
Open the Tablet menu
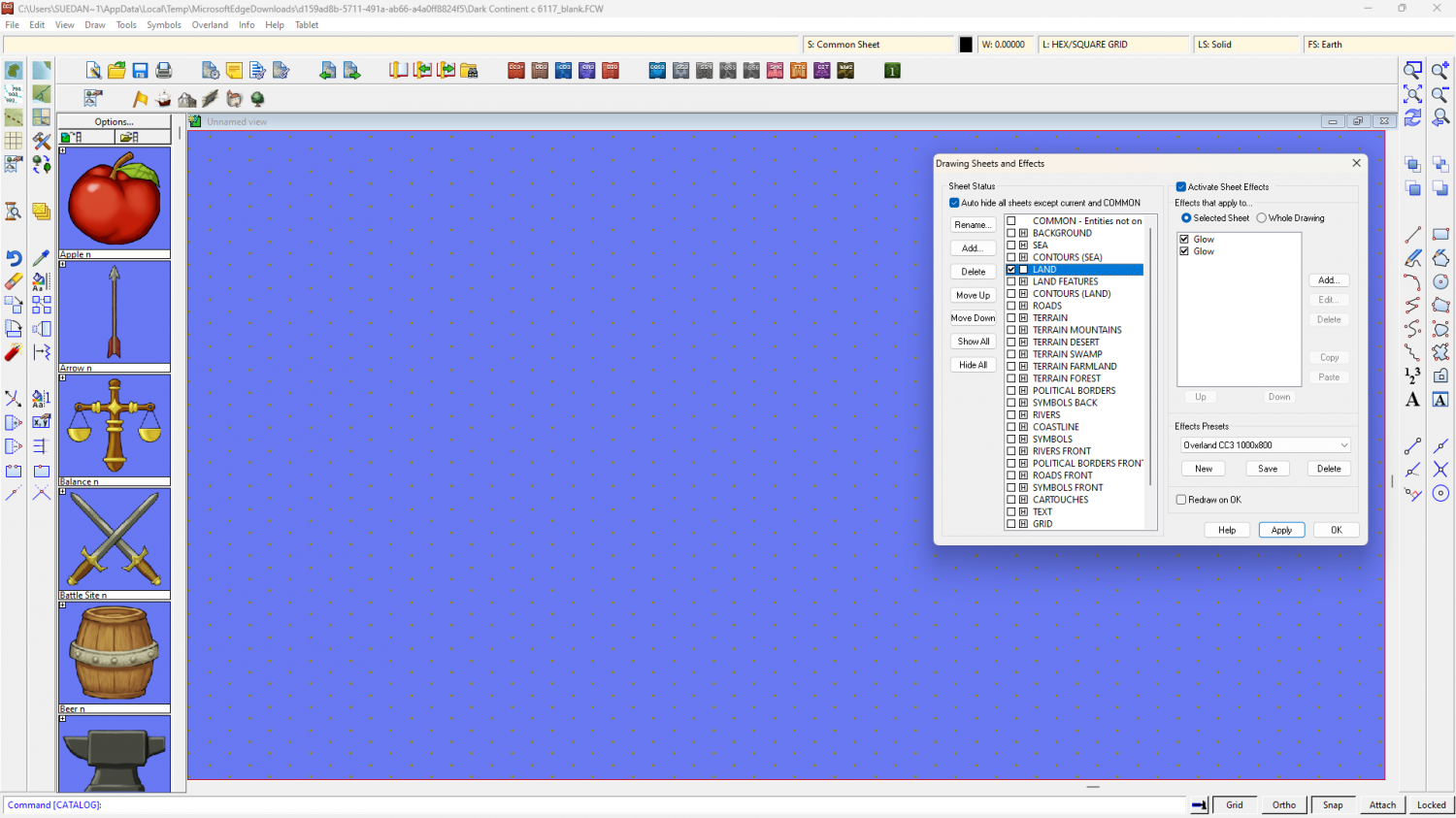coord(307,25)
